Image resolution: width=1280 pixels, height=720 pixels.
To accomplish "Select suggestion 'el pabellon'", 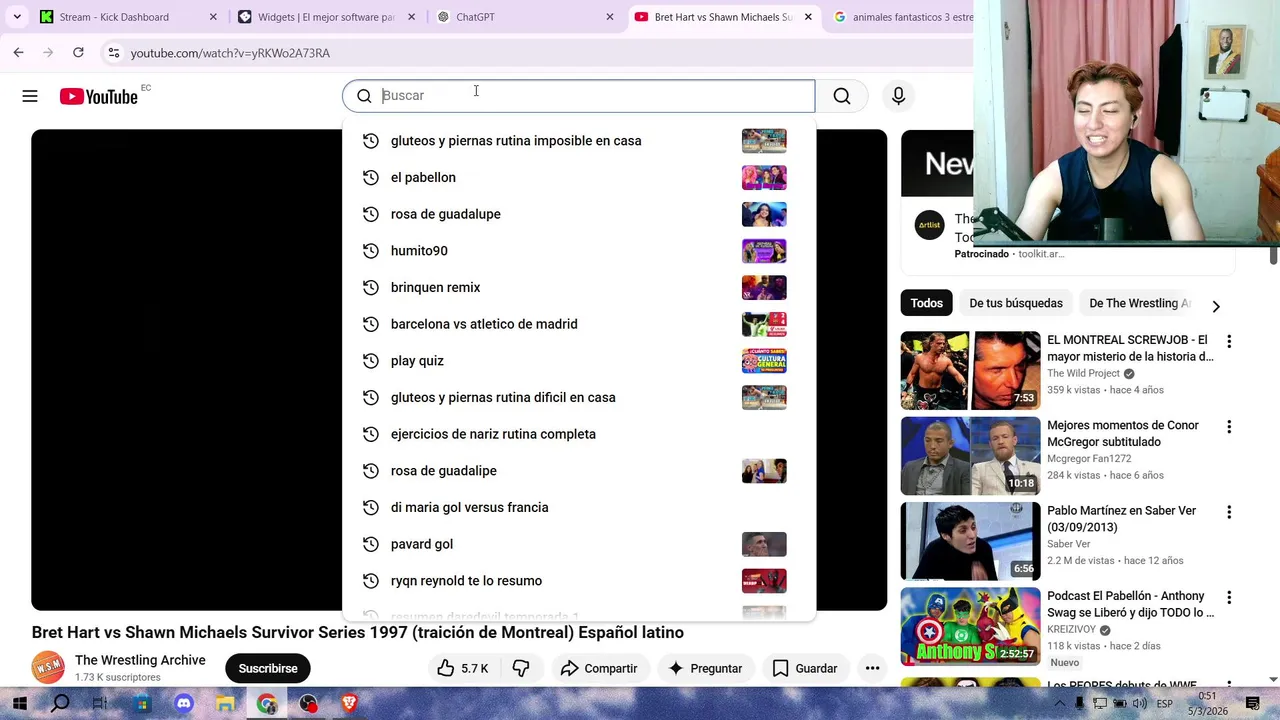I will [579, 177].
